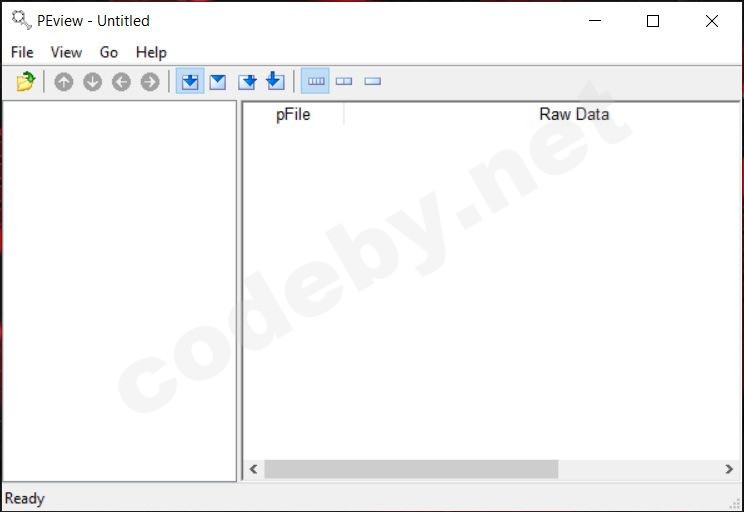Click the Ready status bar text

25,499
